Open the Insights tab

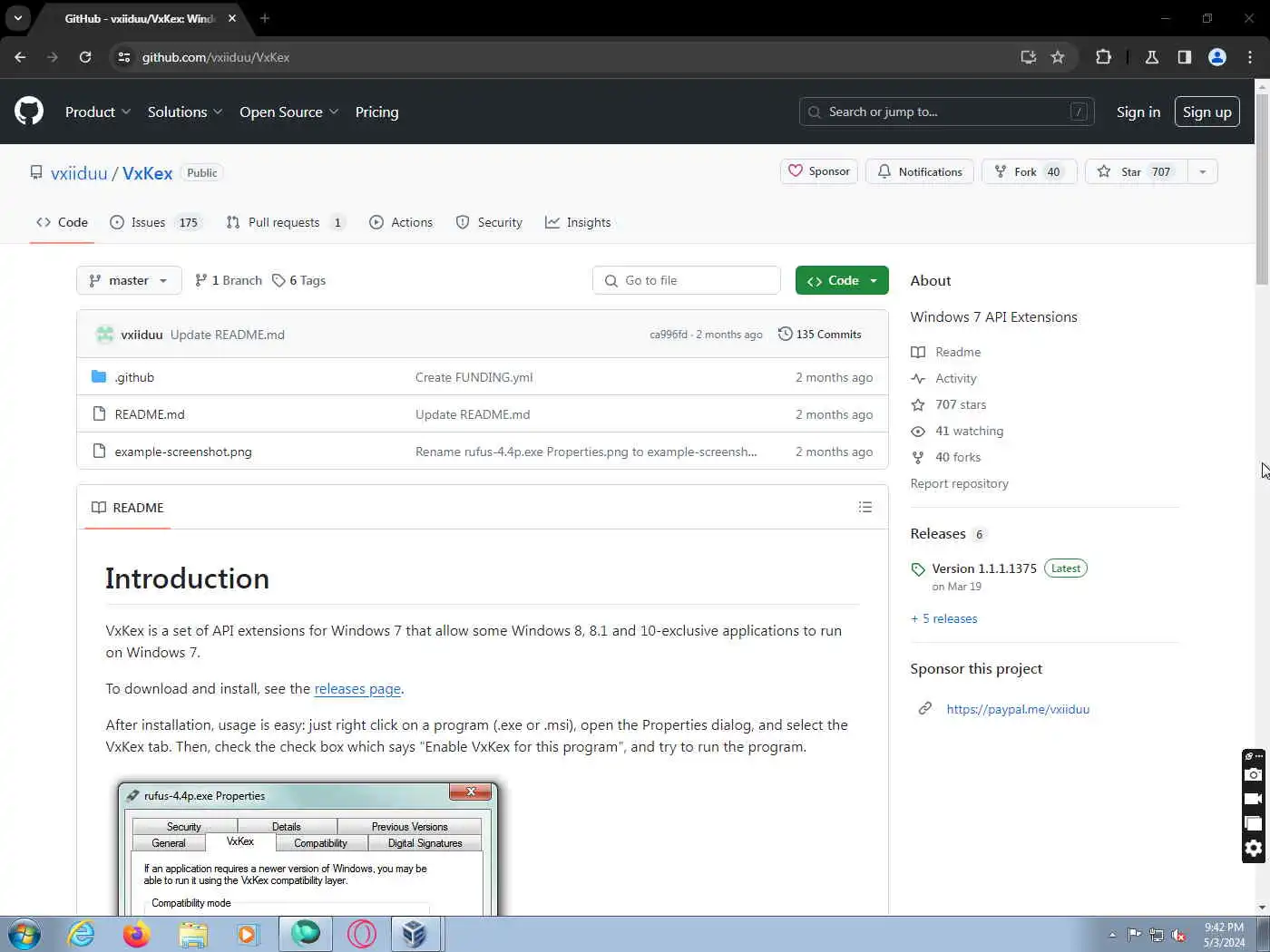pyautogui.click(x=578, y=222)
